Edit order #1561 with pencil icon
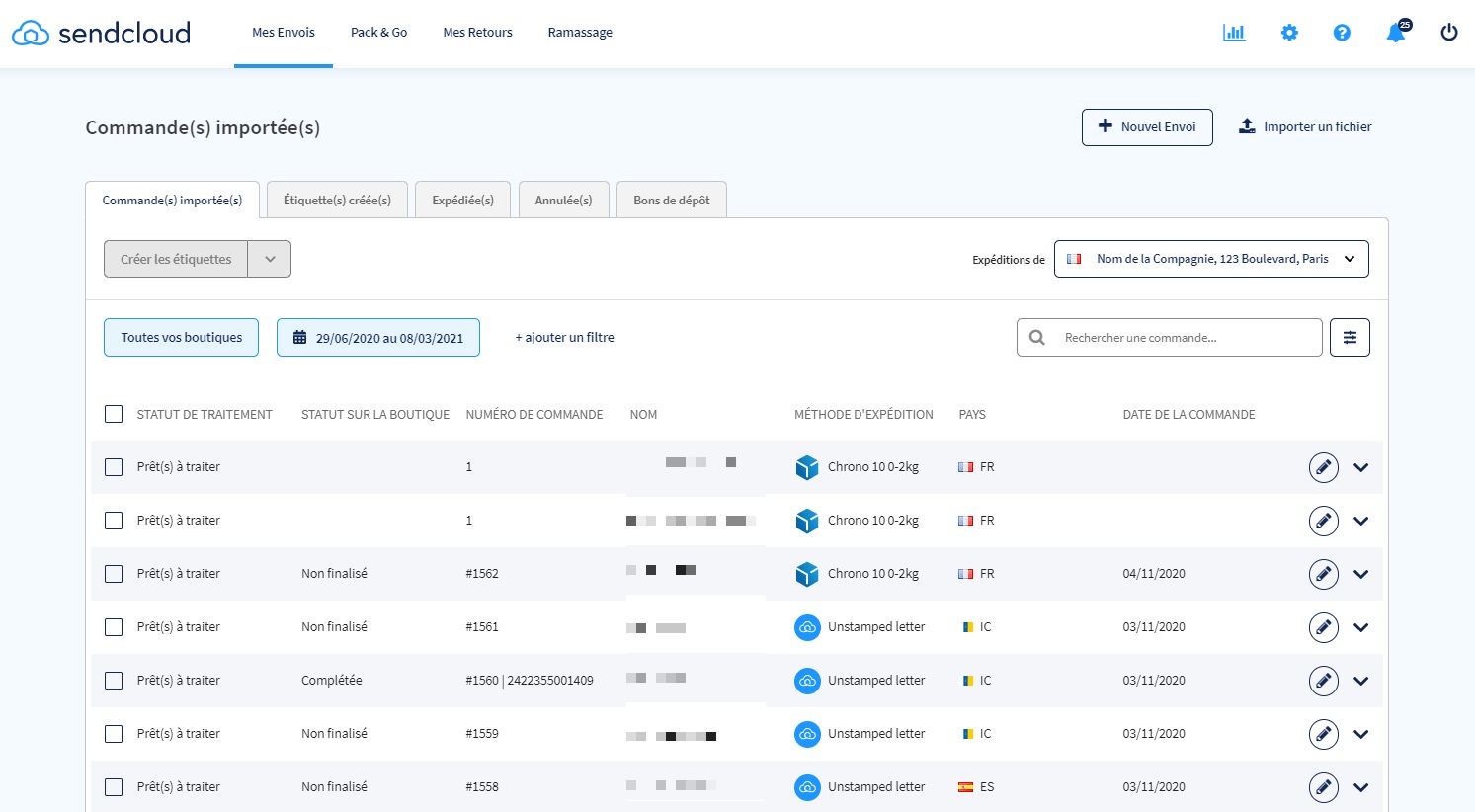 click(x=1324, y=627)
